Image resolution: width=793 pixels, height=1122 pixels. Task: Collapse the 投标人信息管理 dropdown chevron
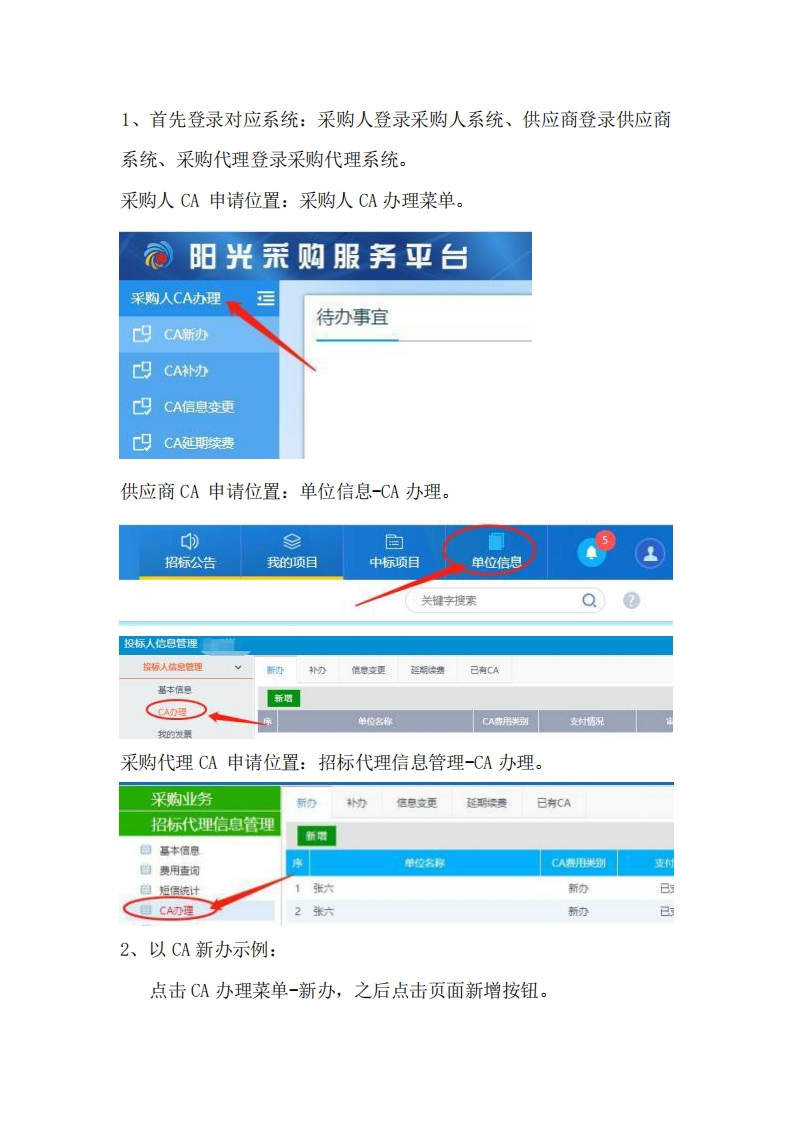[238, 667]
